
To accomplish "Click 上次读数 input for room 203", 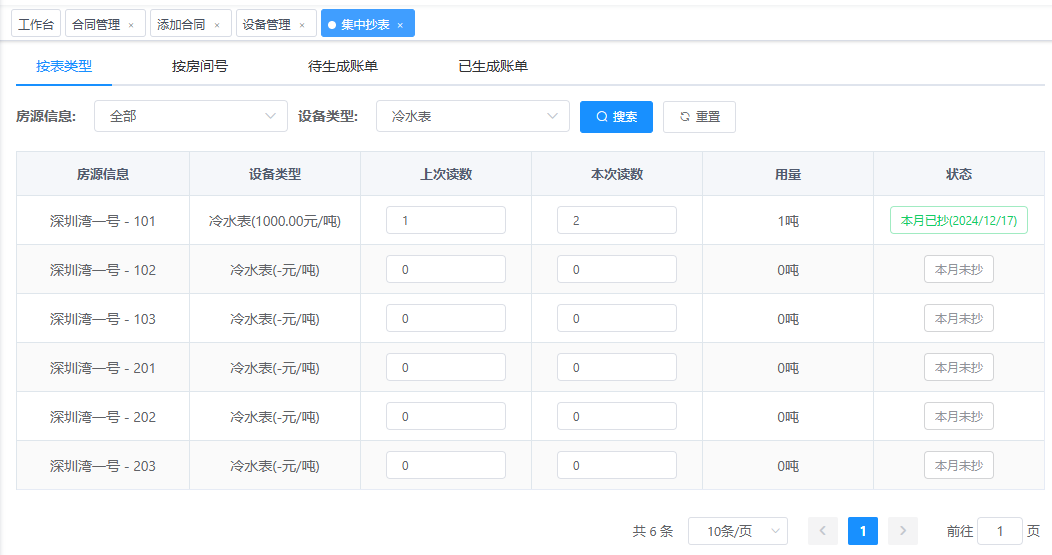I will point(445,466).
